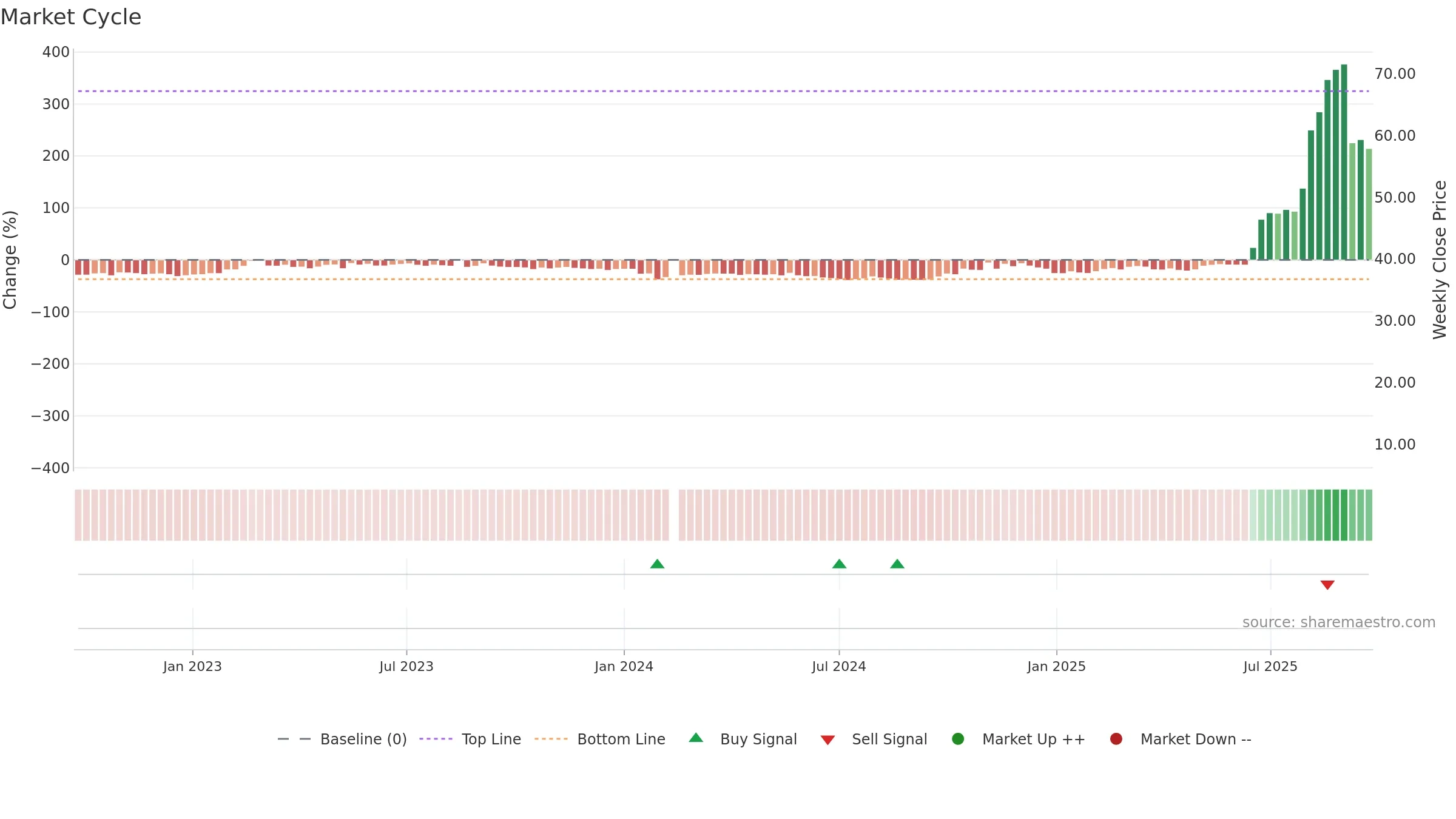The width and height of the screenshot is (1456, 819).
Task: Click the source: sharemaestro.com text
Action: point(1339,622)
